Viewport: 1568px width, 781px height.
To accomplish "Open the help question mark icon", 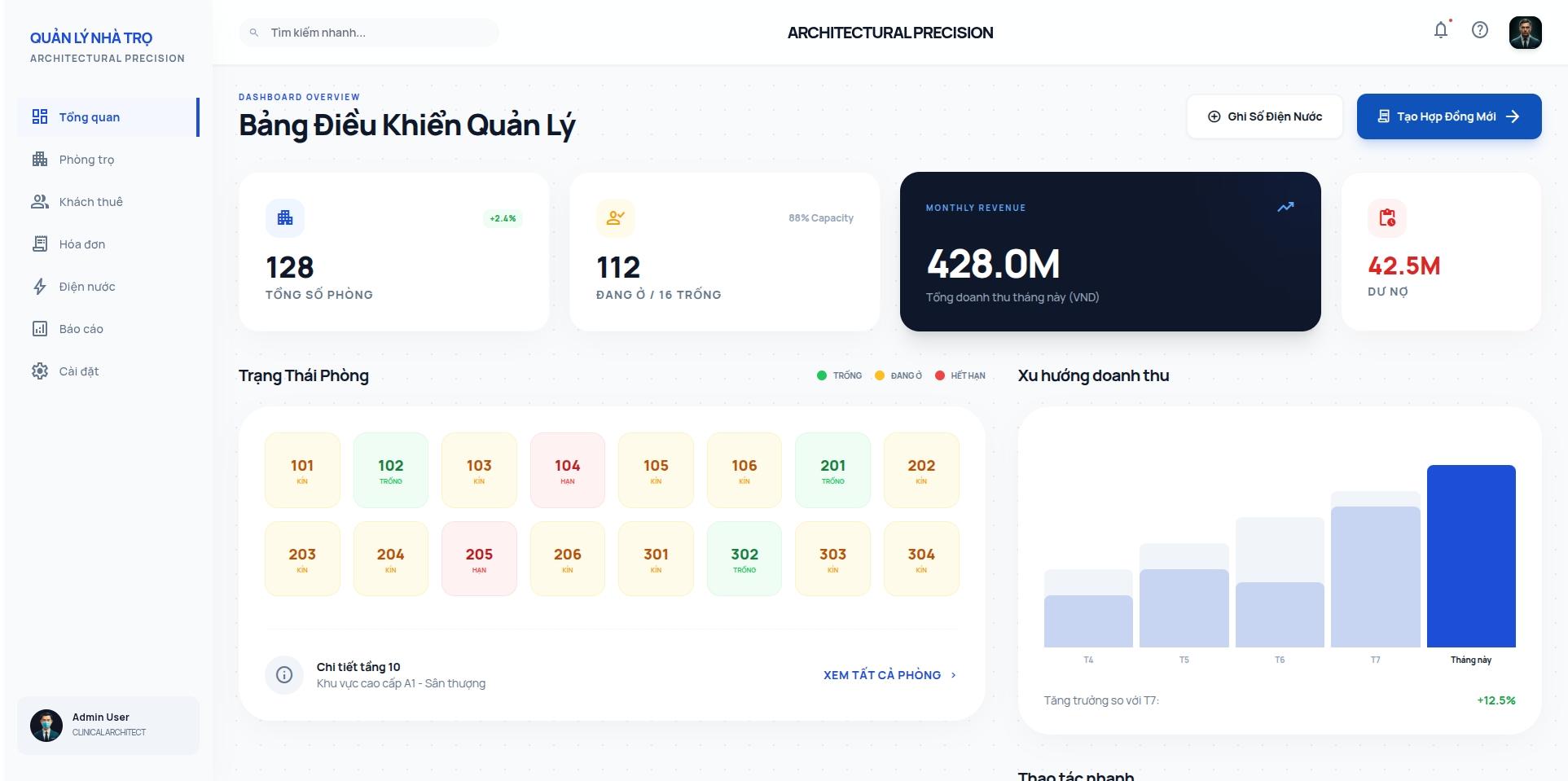I will click(x=1480, y=31).
